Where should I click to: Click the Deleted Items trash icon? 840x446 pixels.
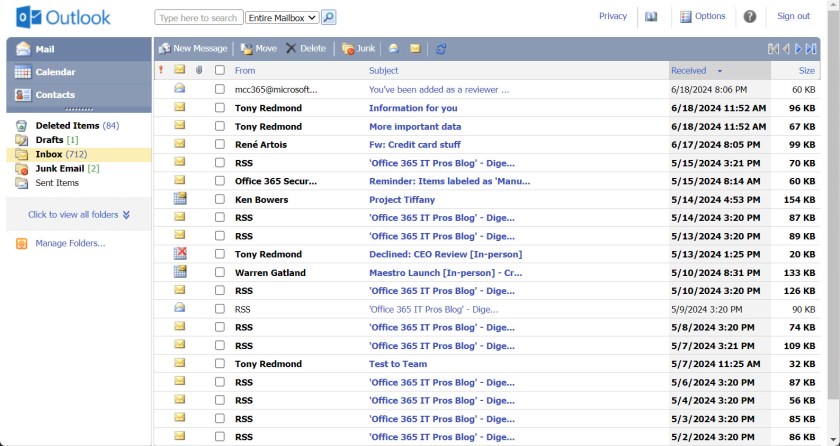(x=21, y=126)
